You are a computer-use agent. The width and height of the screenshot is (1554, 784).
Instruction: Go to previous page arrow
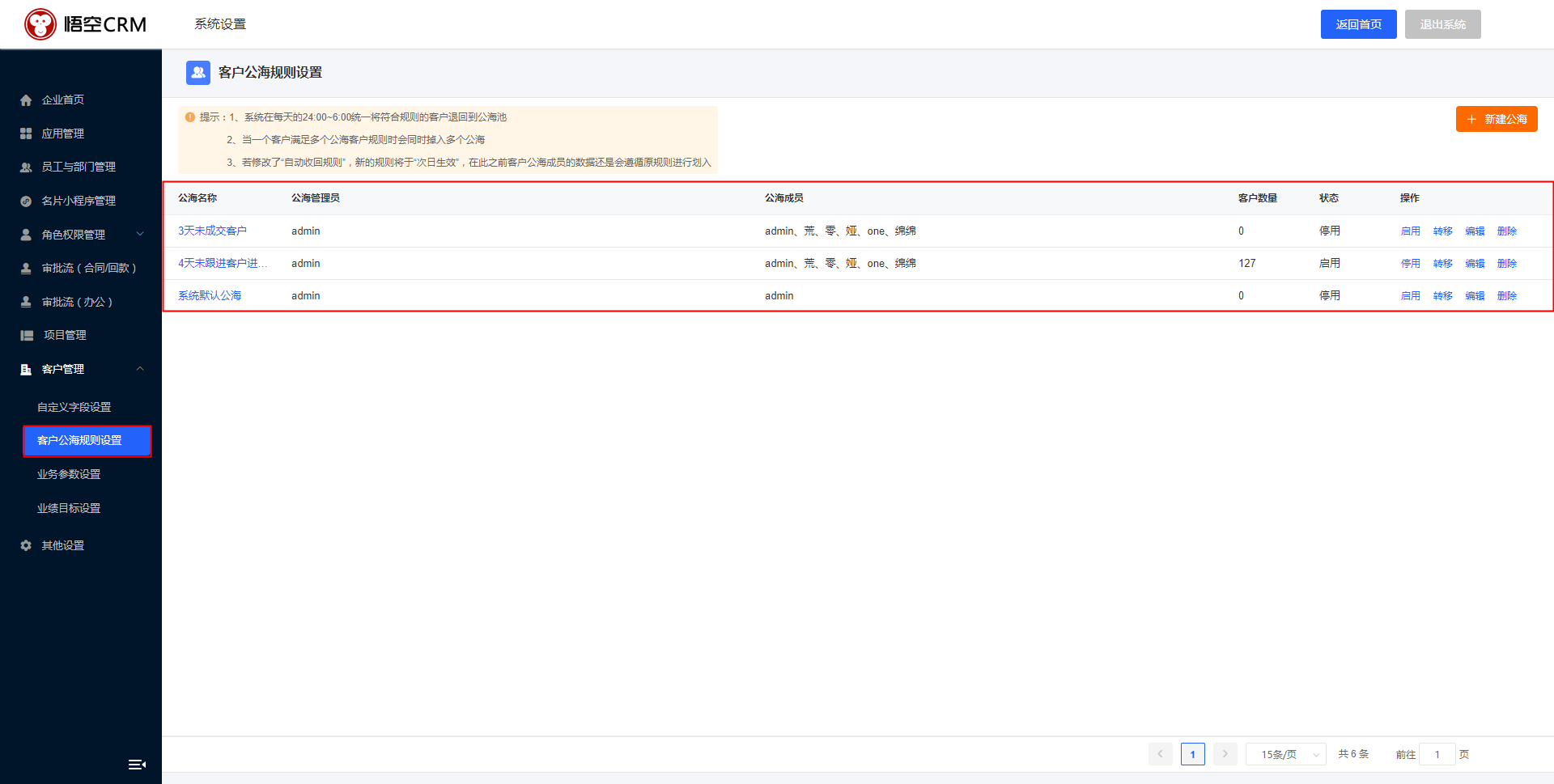click(x=1160, y=754)
